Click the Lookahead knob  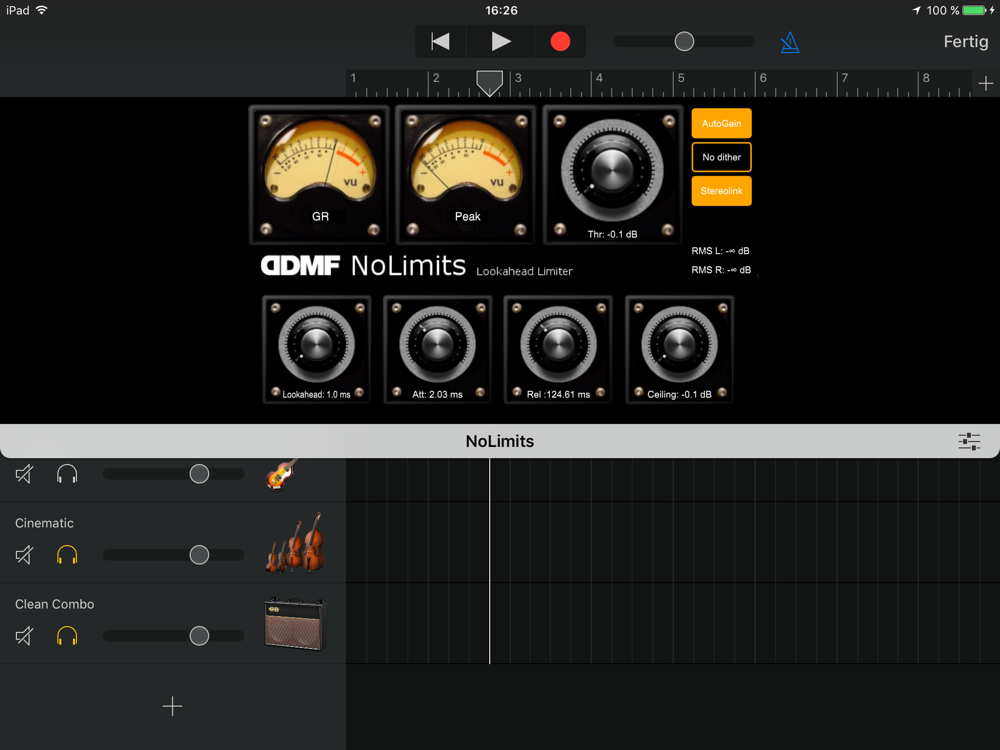point(316,344)
